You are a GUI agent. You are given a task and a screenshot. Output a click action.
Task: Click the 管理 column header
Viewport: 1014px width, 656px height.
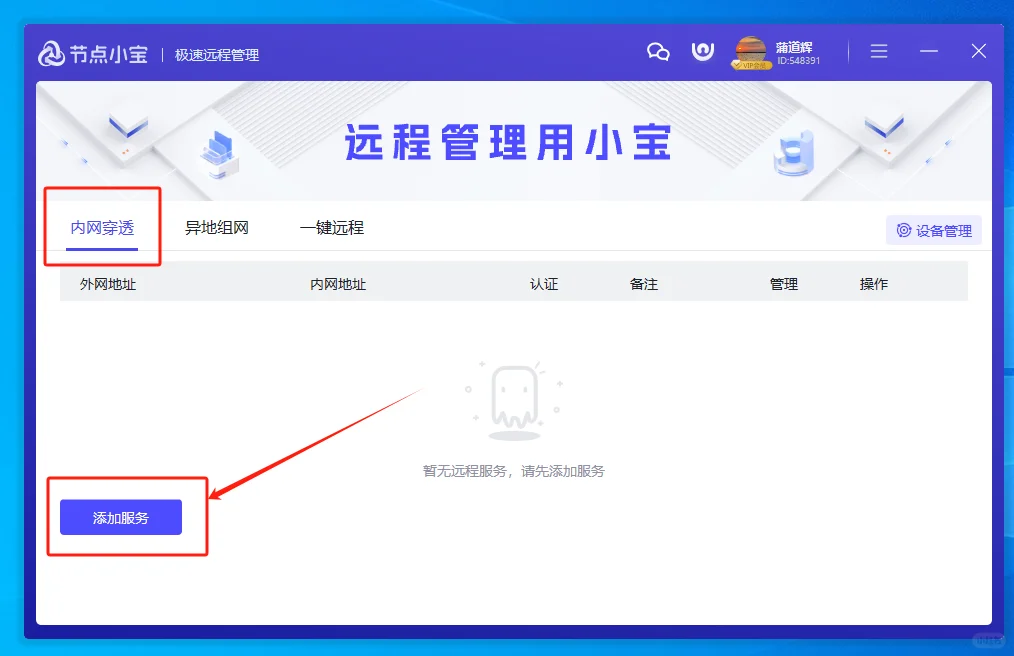tap(784, 284)
